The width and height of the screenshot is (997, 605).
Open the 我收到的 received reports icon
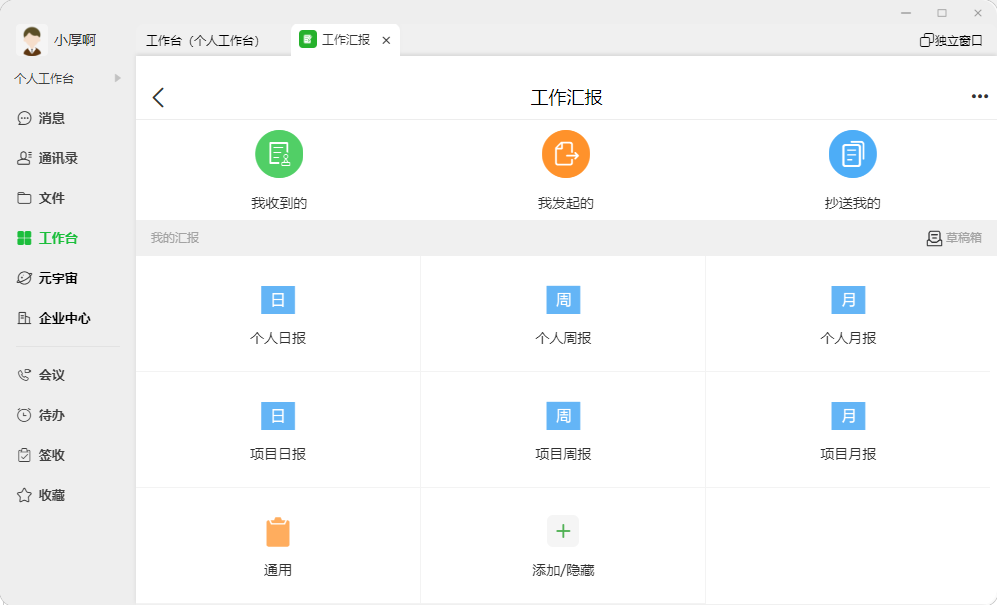pos(278,155)
